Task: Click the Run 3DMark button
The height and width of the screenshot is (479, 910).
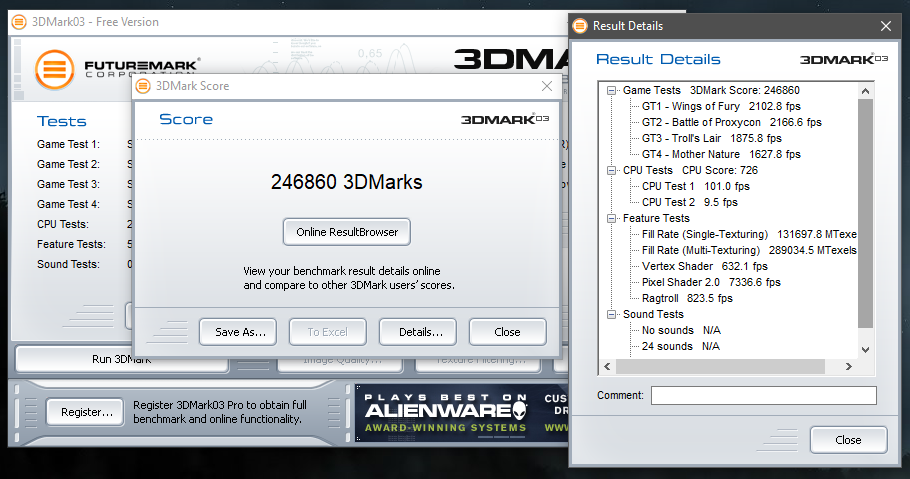Action: point(122,359)
